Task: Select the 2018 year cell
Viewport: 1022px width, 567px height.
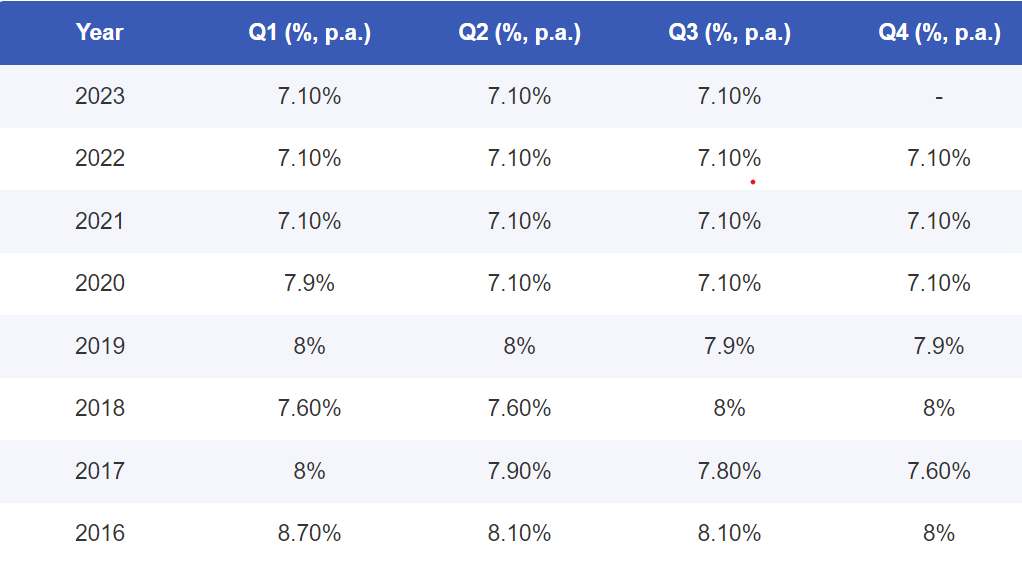Action: 100,408
